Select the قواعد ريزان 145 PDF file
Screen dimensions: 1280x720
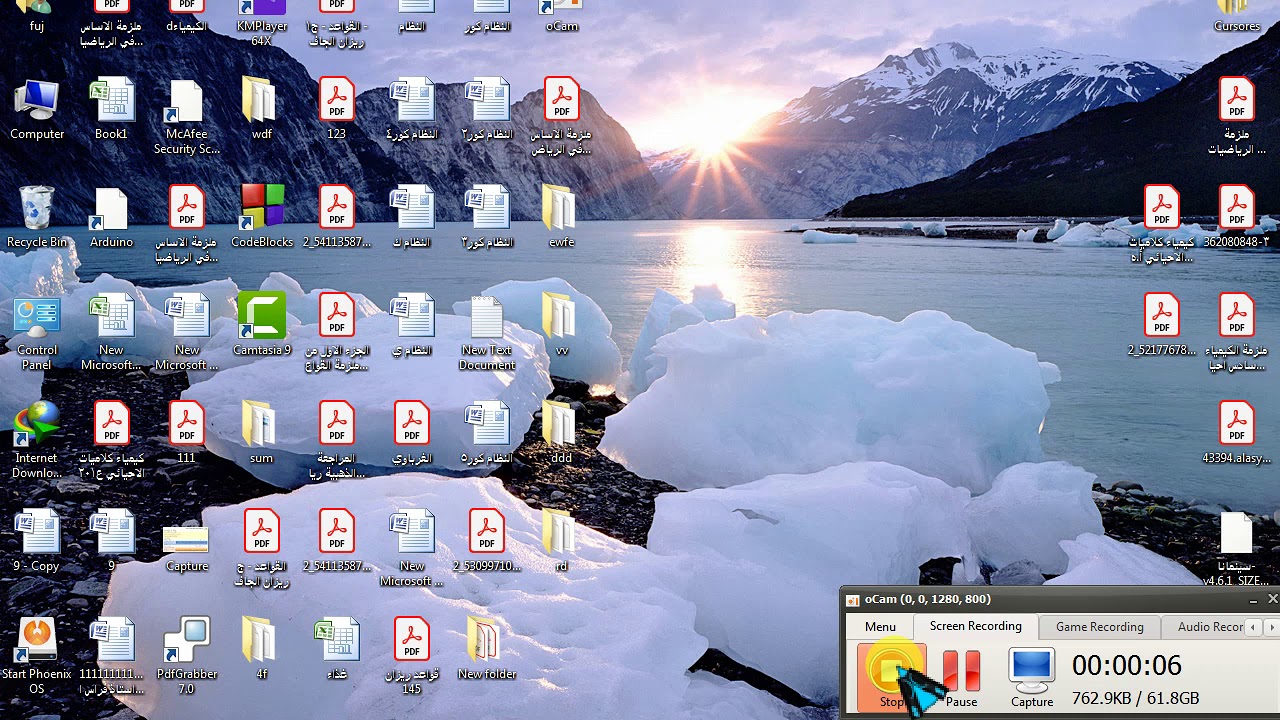pyautogui.click(x=411, y=657)
